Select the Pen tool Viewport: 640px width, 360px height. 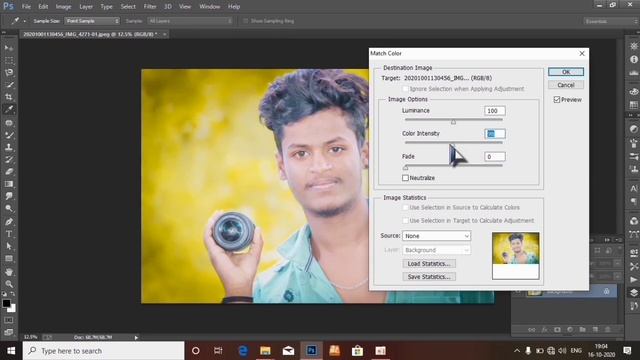9,222
